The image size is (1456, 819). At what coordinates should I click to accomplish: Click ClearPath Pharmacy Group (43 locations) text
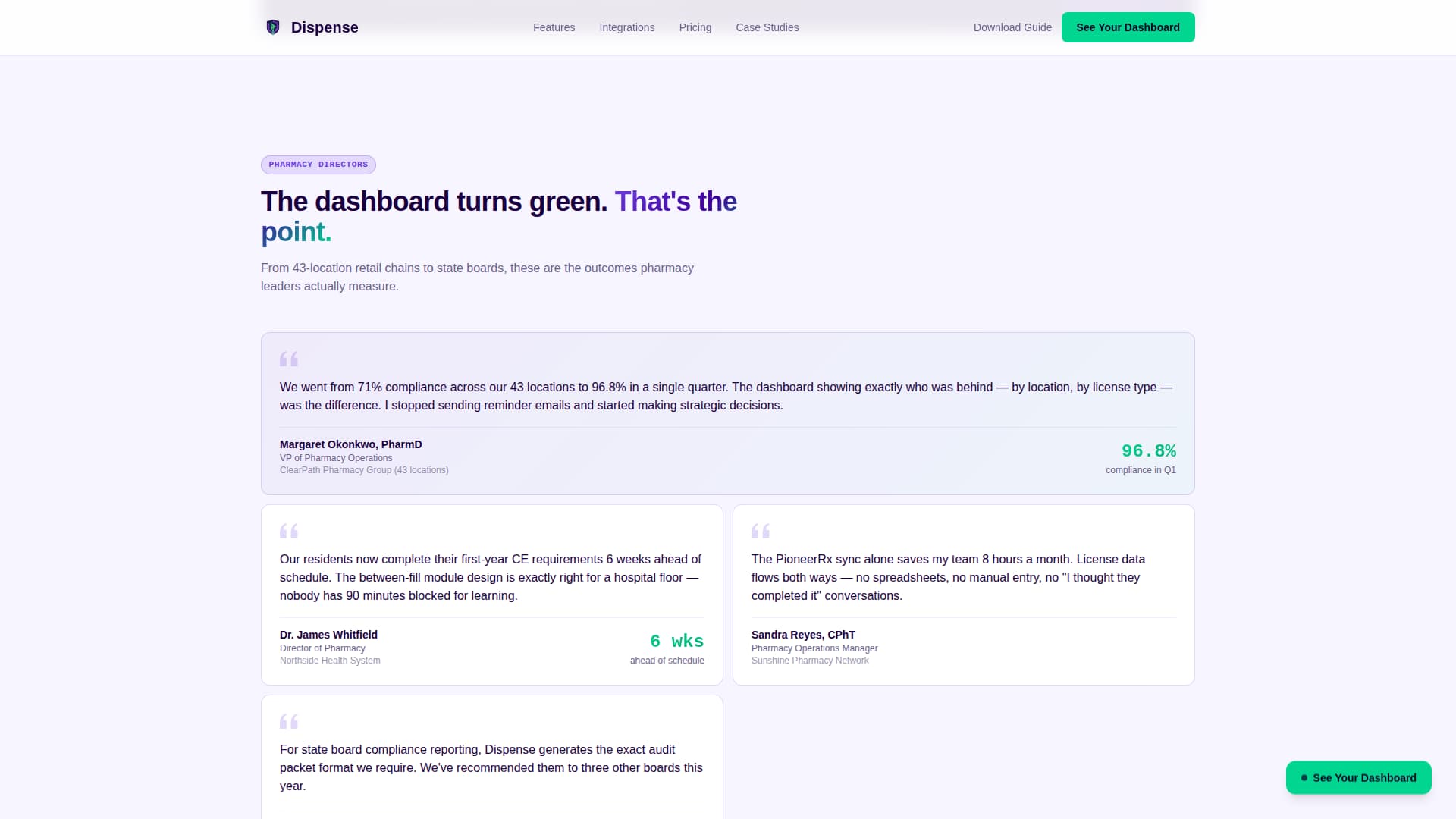(x=364, y=470)
